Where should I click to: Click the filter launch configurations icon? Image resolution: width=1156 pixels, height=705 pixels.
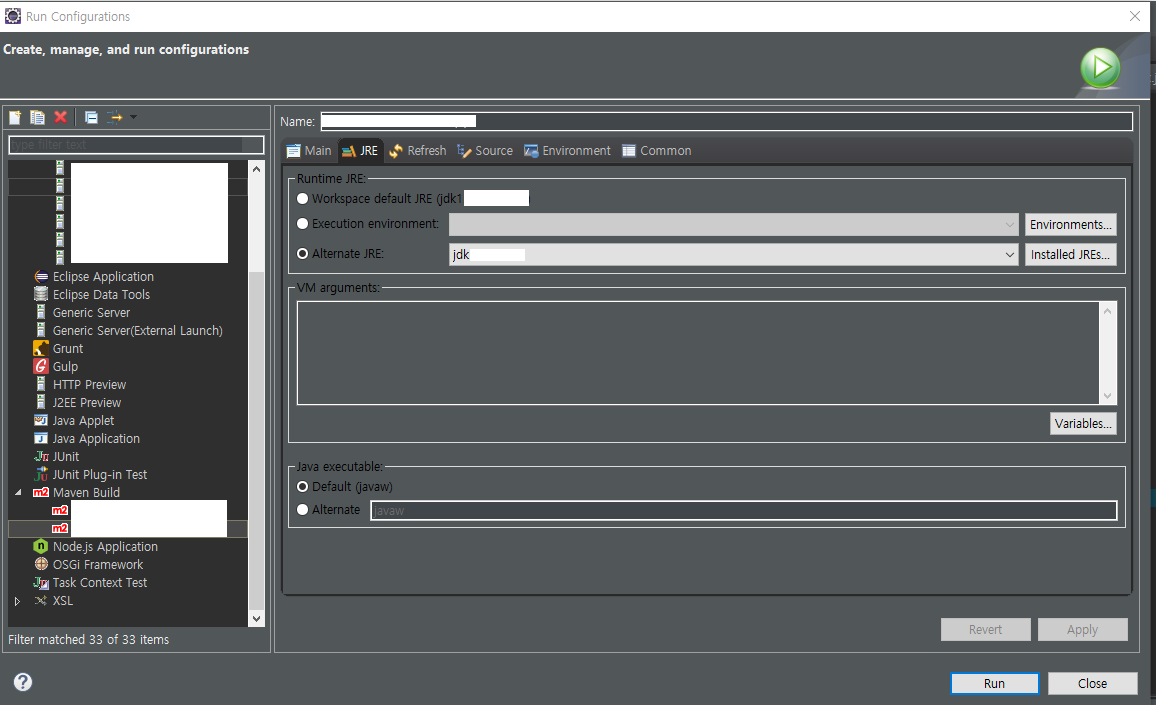pos(115,117)
